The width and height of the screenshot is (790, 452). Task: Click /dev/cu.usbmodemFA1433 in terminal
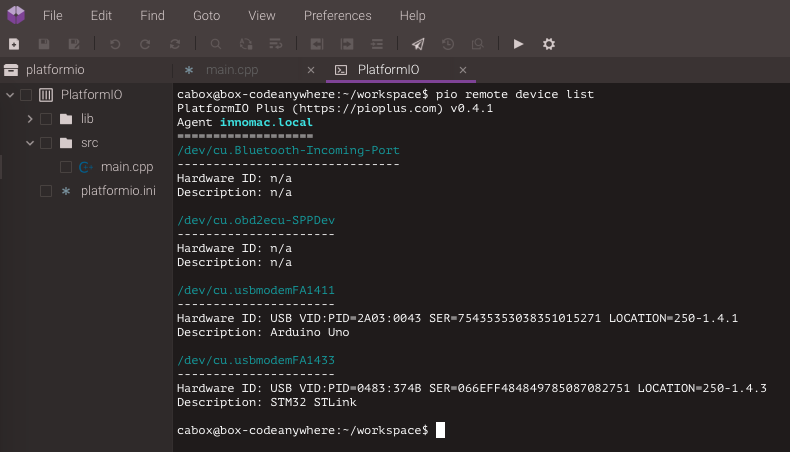point(256,360)
